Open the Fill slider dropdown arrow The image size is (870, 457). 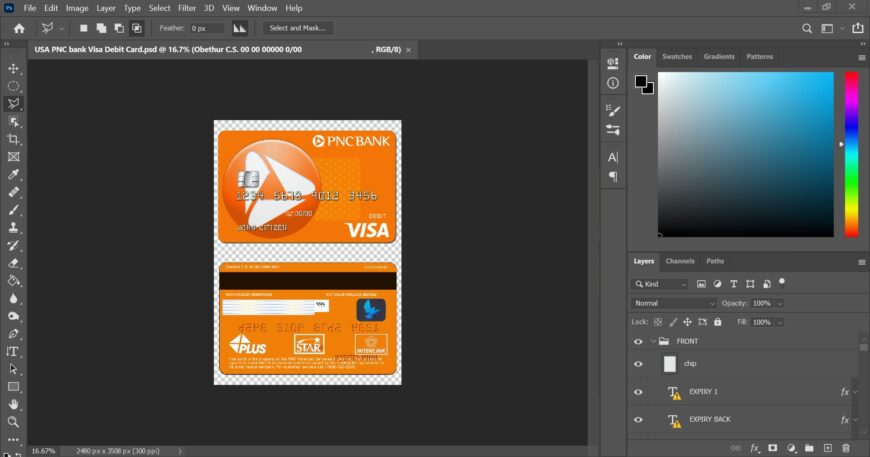[x=779, y=322]
